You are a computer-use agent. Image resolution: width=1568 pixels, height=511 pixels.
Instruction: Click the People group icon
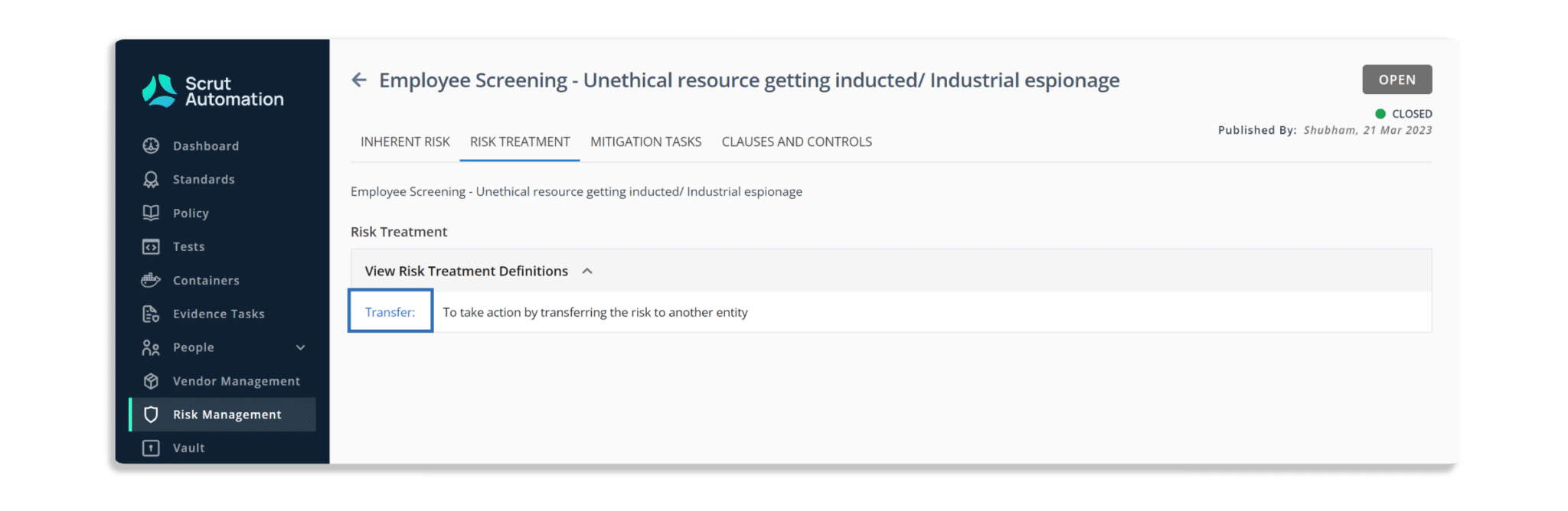tap(151, 347)
